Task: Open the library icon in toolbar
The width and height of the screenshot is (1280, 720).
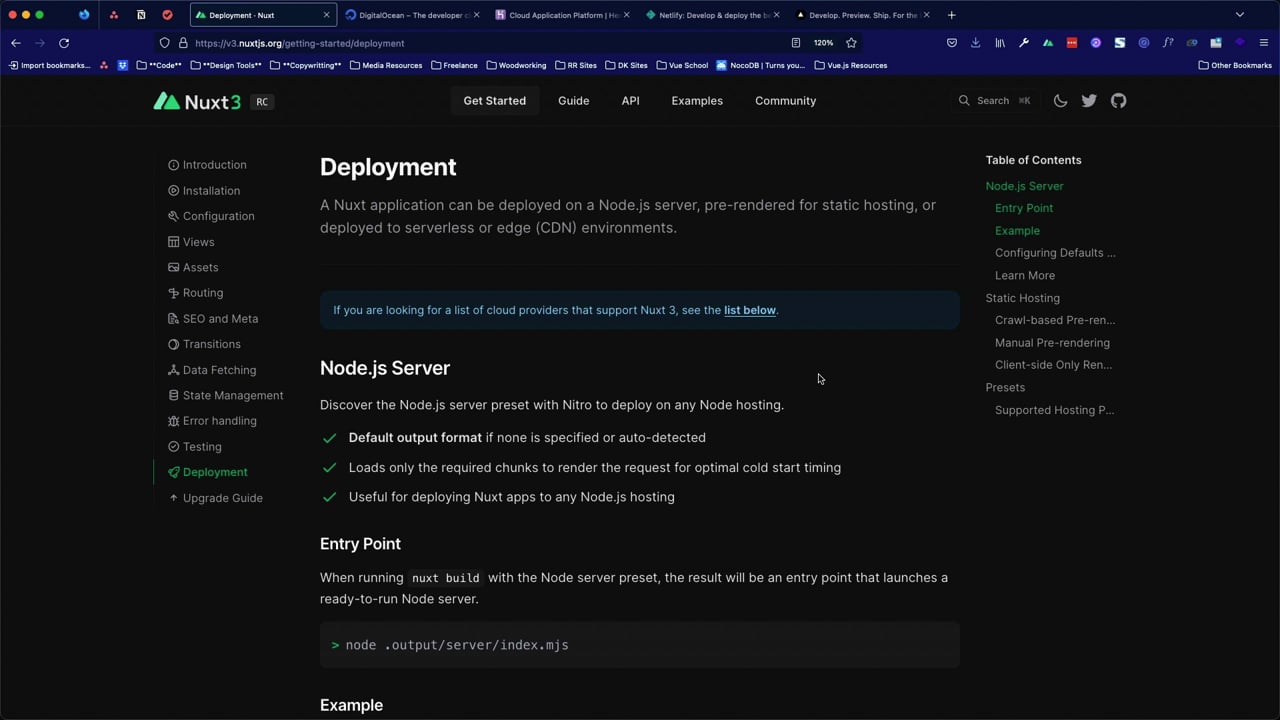Action: [1000, 43]
